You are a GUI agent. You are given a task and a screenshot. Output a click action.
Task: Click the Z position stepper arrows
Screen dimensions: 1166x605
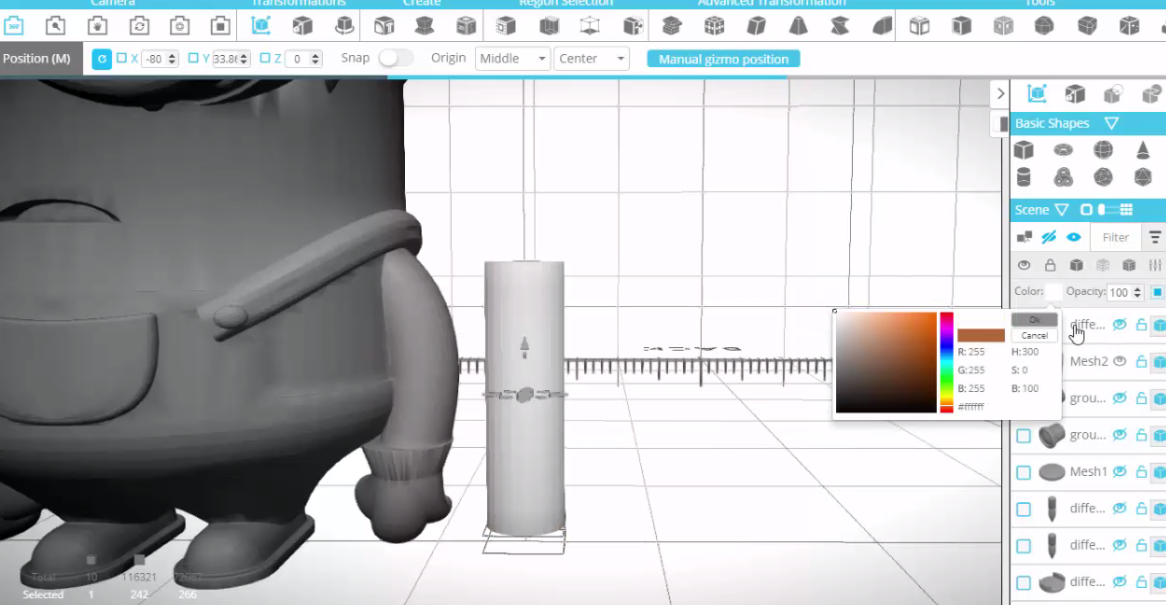pos(315,59)
